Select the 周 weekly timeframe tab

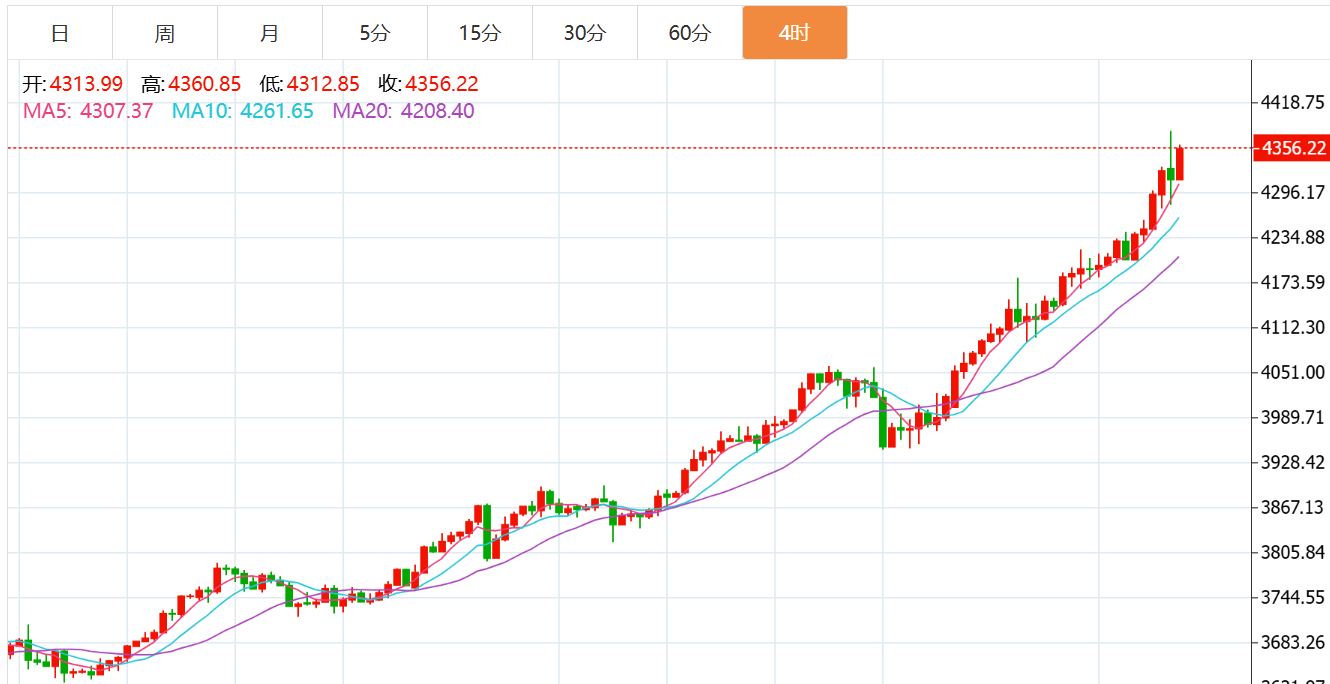(165, 33)
